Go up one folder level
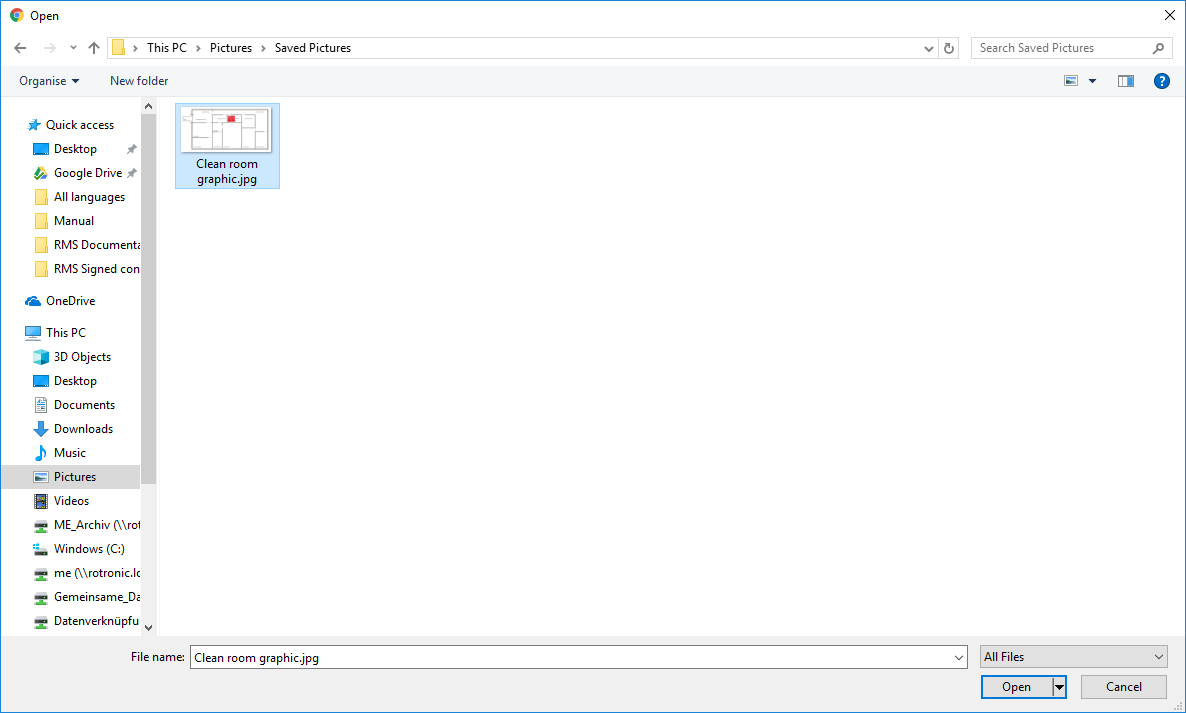The height and width of the screenshot is (713, 1186). (94, 48)
